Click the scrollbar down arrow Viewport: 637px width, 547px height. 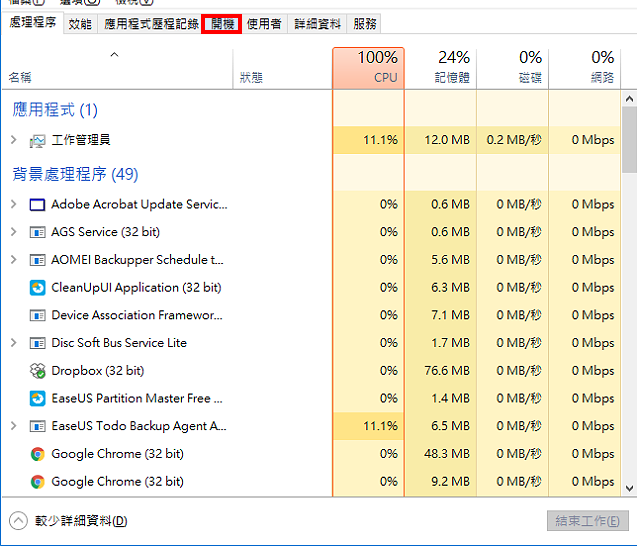pyautogui.click(x=629, y=488)
